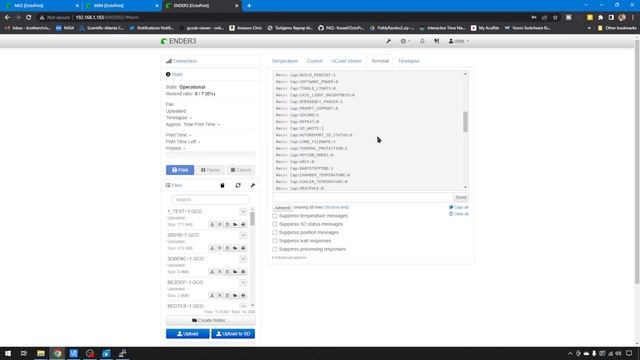
Task: Toggle the Autoscroll button
Action: [282, 208]
